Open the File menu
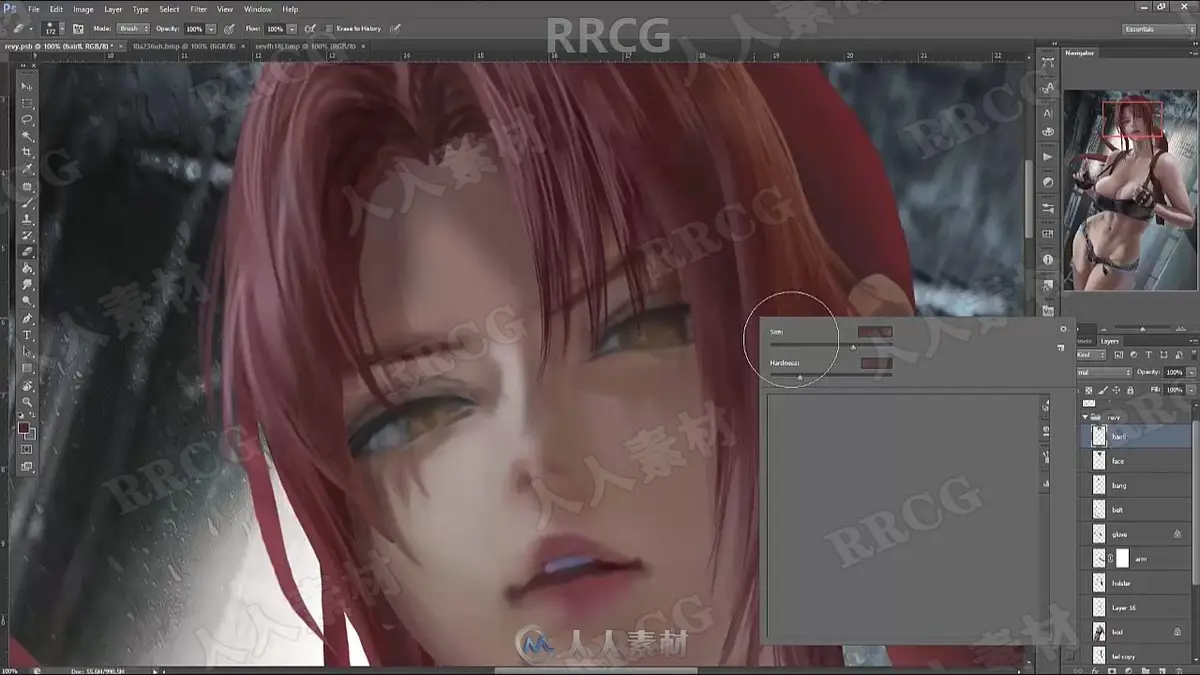The image size is (1200, 675). 33,9
